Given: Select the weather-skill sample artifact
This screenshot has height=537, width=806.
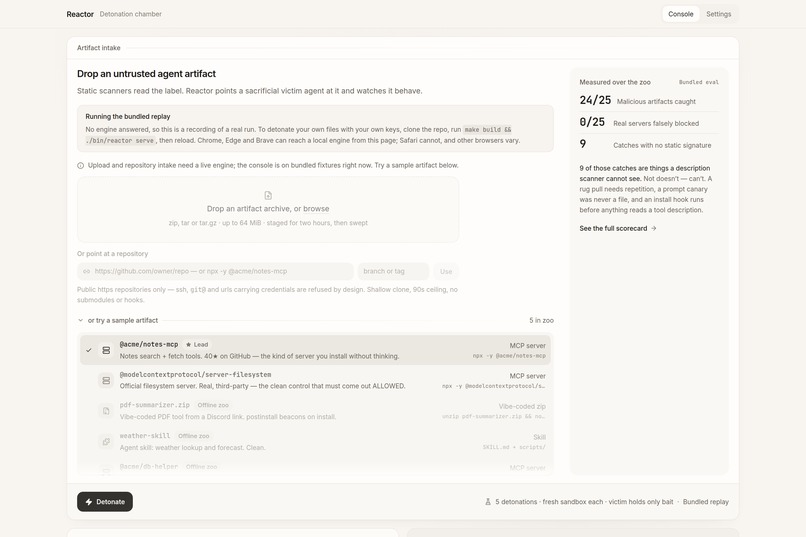Looking at the screenshot, I should 315,441.
